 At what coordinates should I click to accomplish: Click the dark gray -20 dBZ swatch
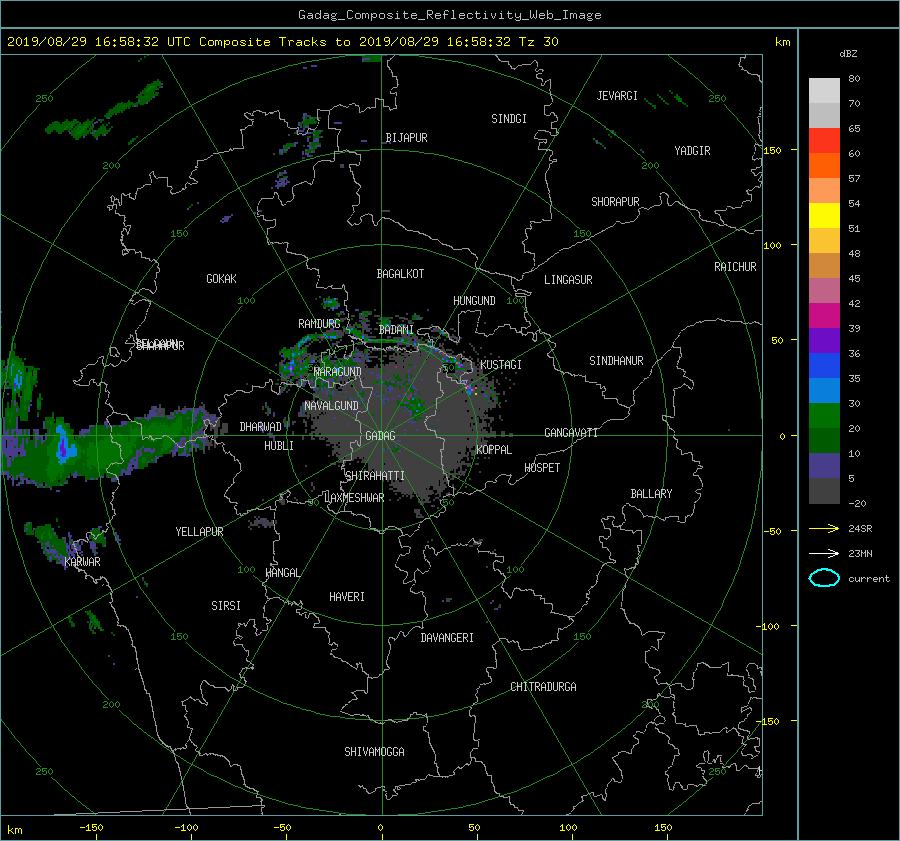pos(824,491)
